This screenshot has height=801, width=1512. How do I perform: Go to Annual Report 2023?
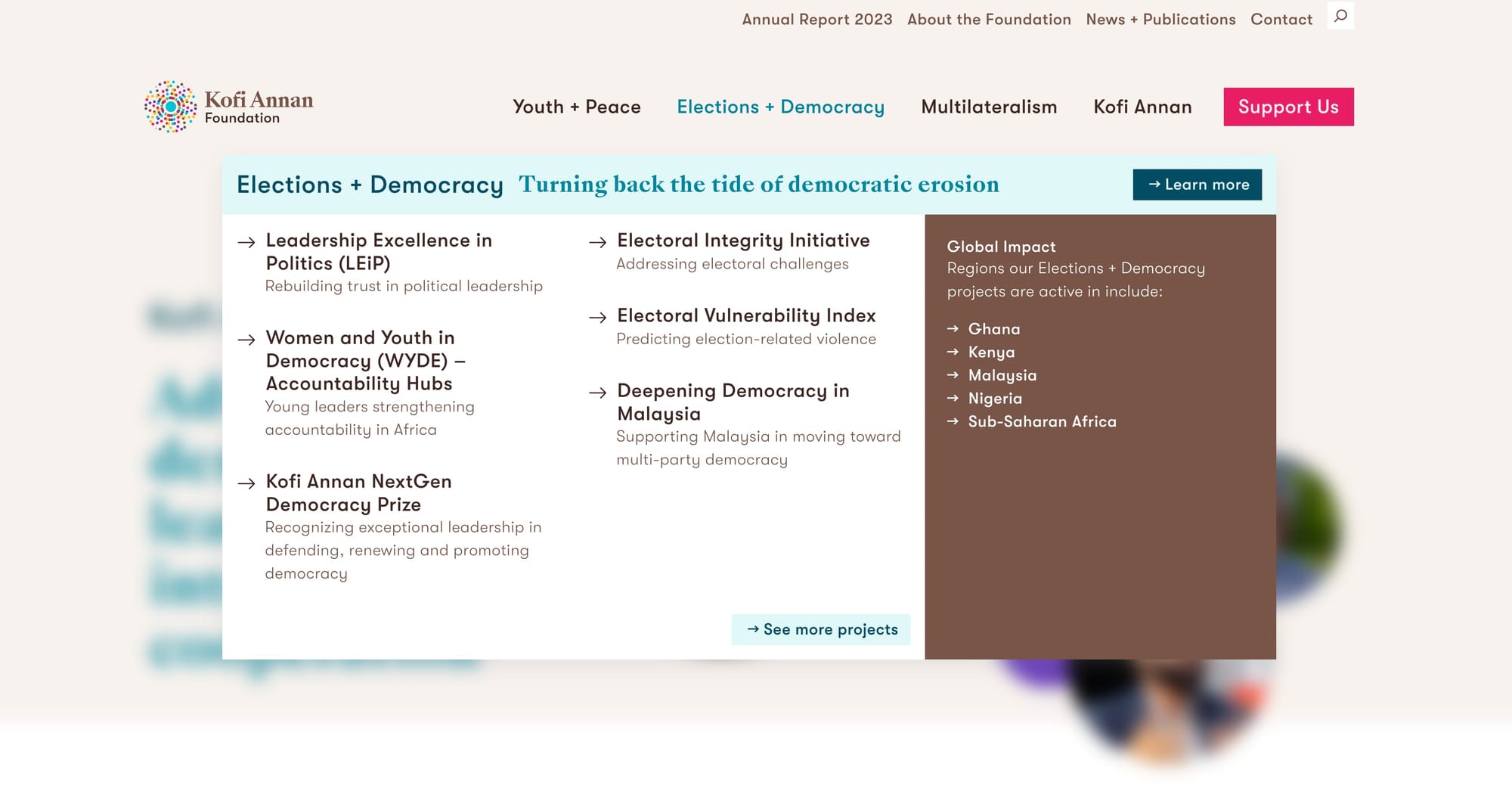click(817, 20)
